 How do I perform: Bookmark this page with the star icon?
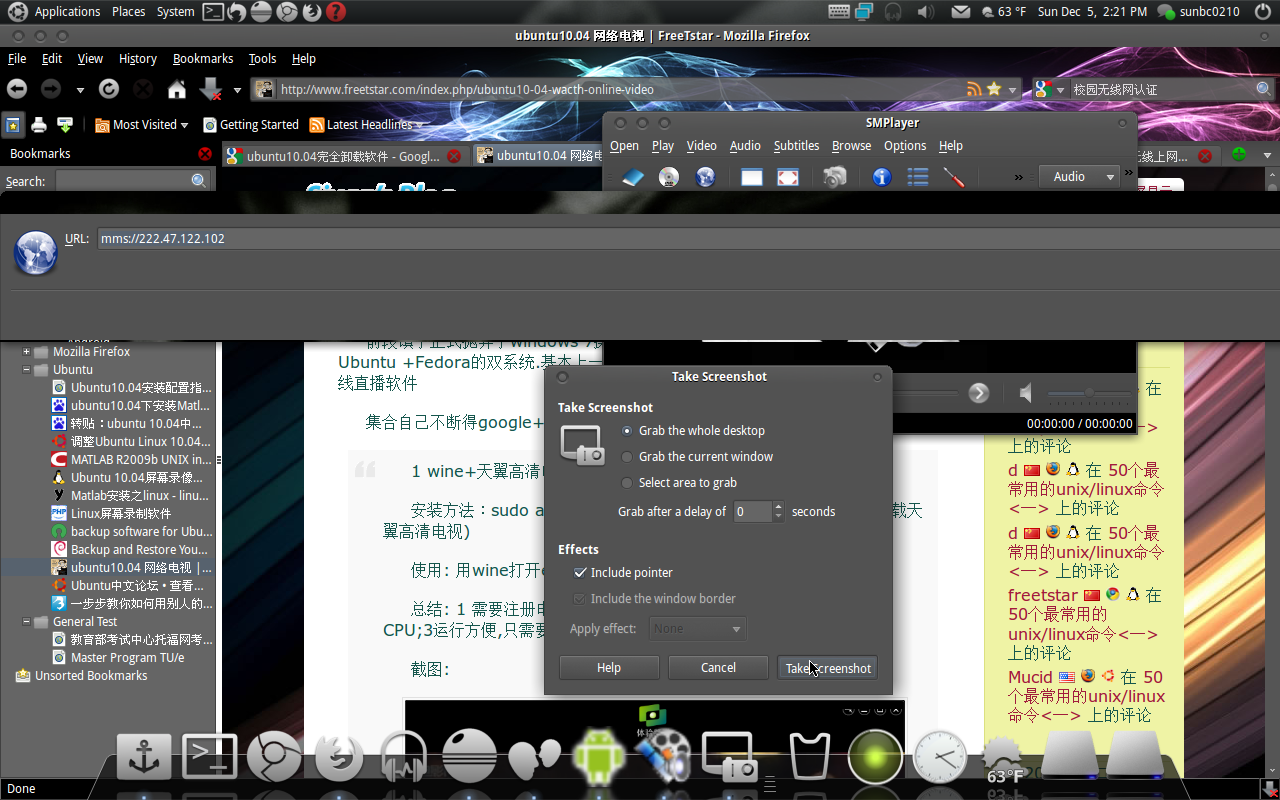[994, 89]
